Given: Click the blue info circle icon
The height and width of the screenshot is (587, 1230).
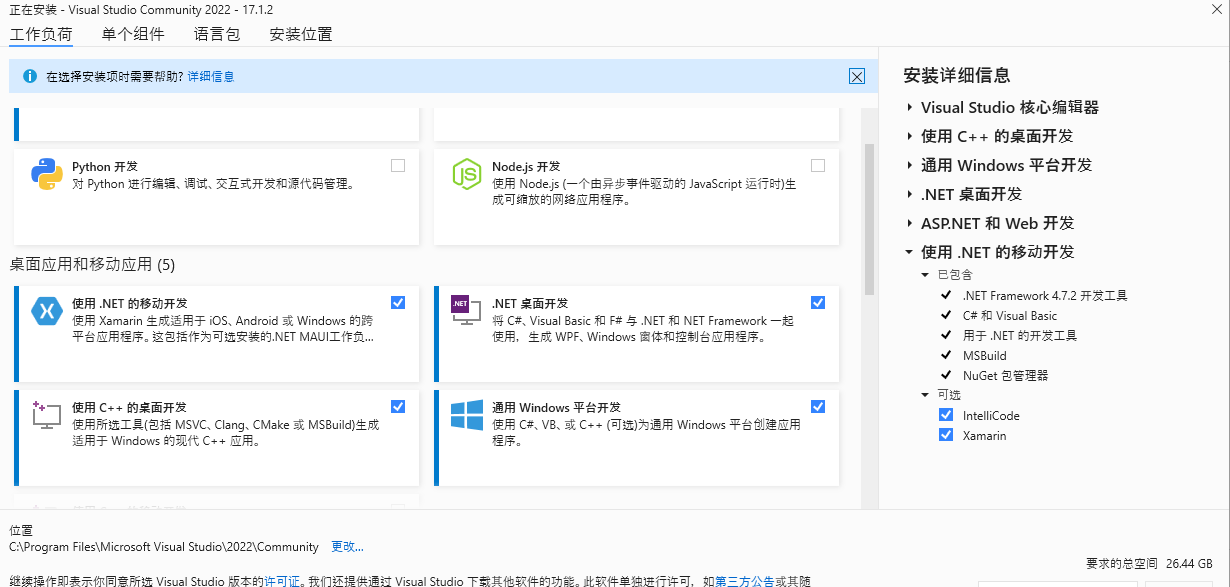Looking at the screenshot, I should 29,76.
